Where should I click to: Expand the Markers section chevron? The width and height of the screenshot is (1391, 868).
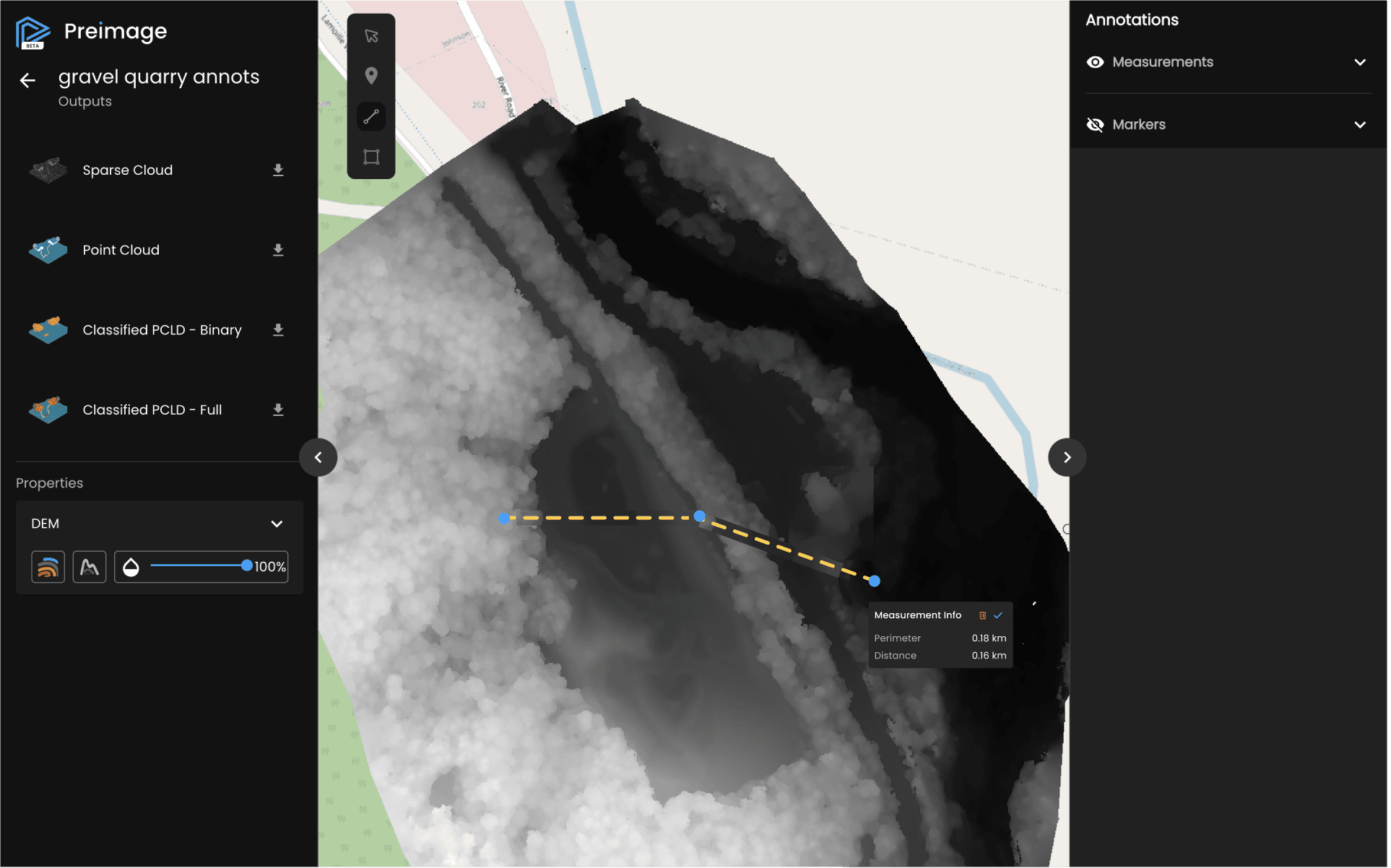click(1360, 125)
